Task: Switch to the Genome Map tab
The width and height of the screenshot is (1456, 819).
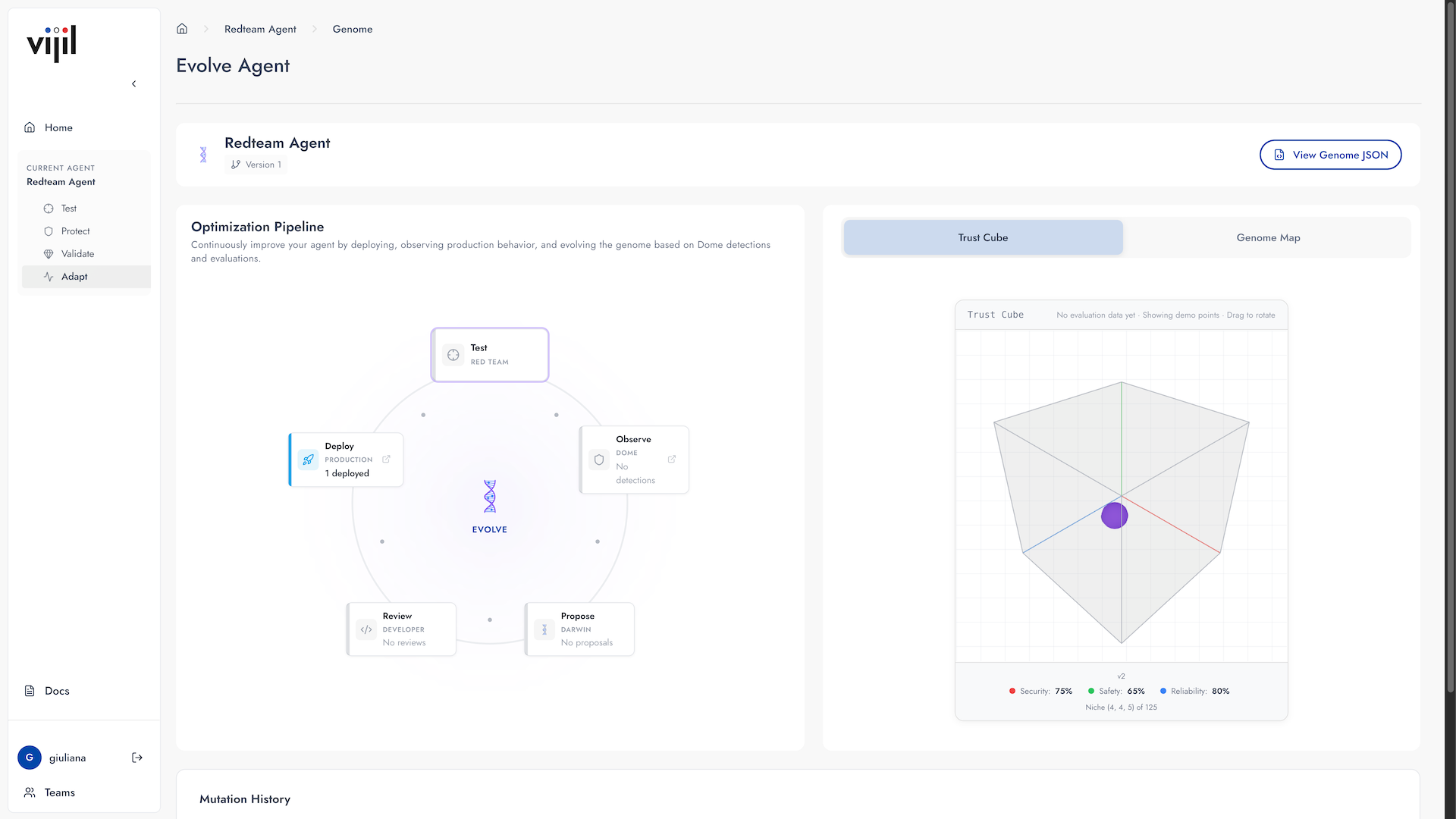Action: pos(1268,238)
